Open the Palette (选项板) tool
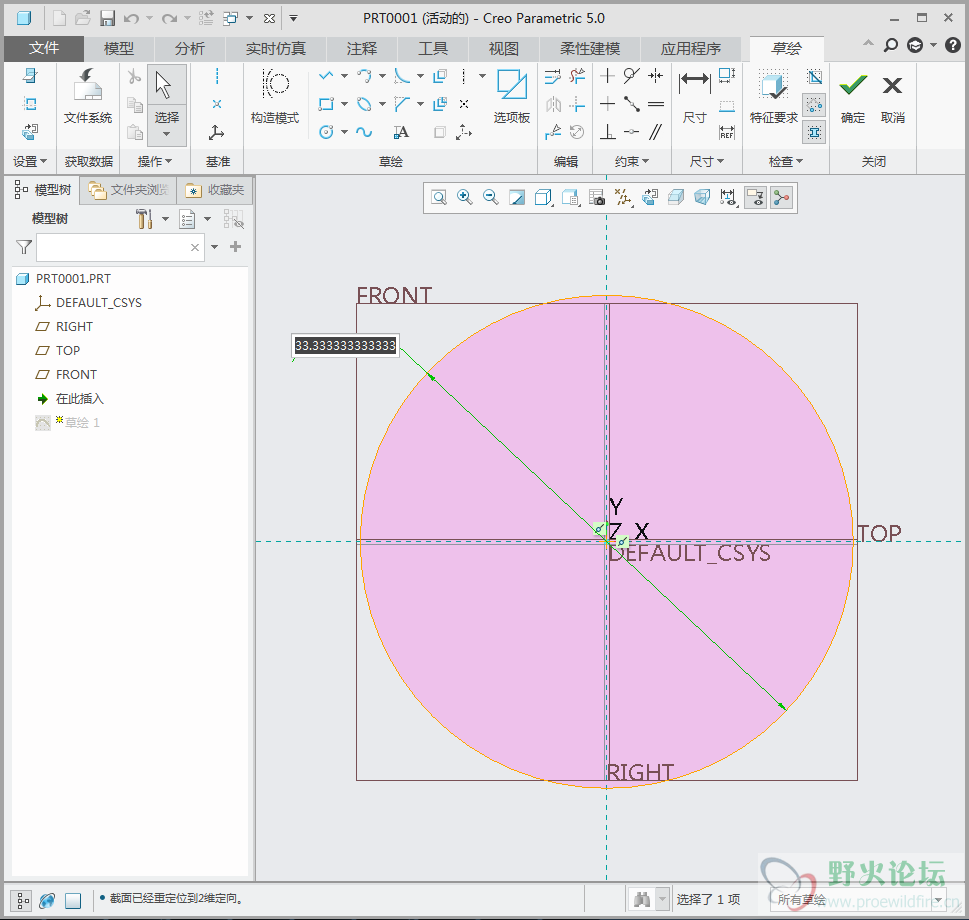 pos(512,96)
